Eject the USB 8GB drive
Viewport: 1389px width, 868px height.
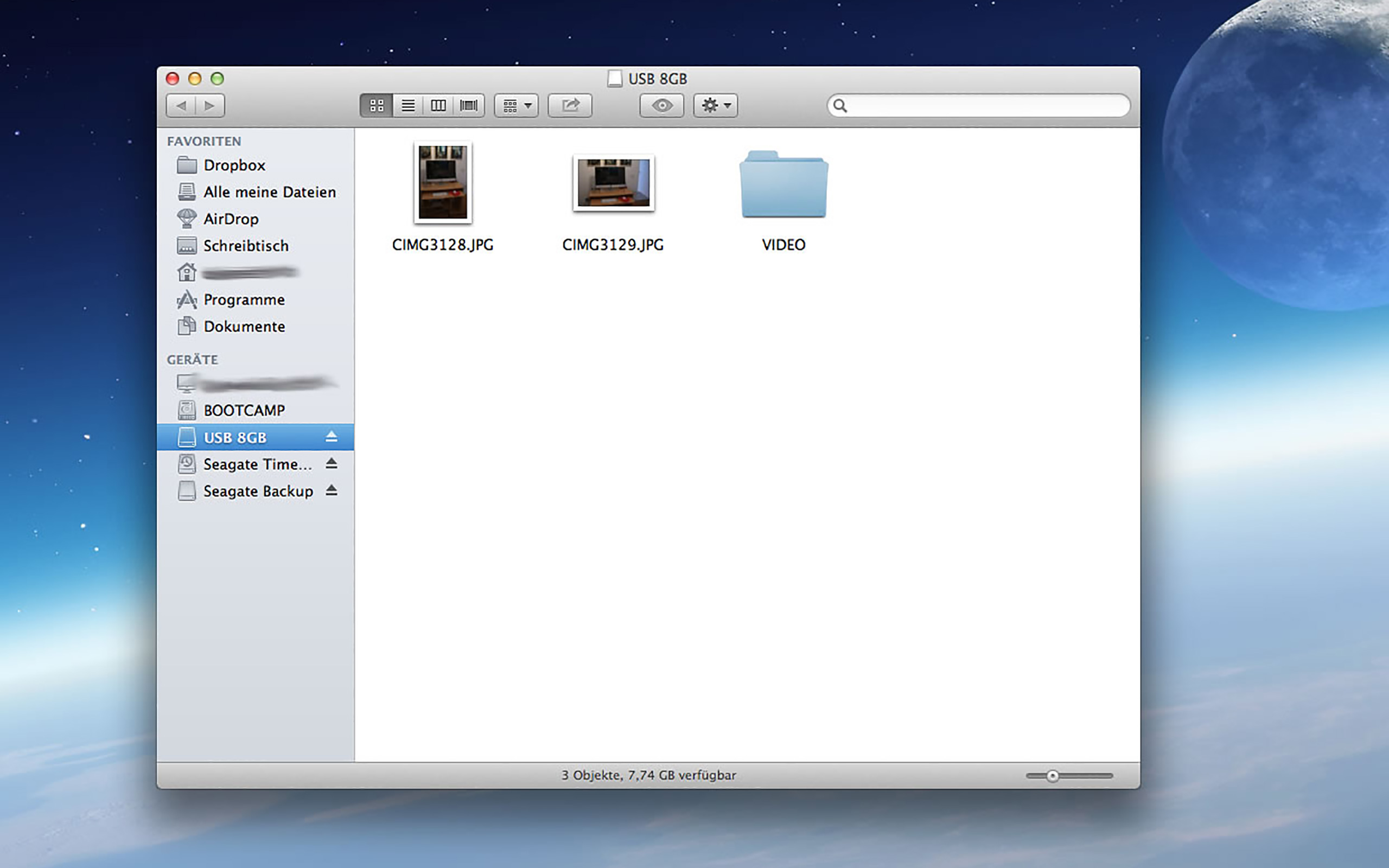pos(331,437)
